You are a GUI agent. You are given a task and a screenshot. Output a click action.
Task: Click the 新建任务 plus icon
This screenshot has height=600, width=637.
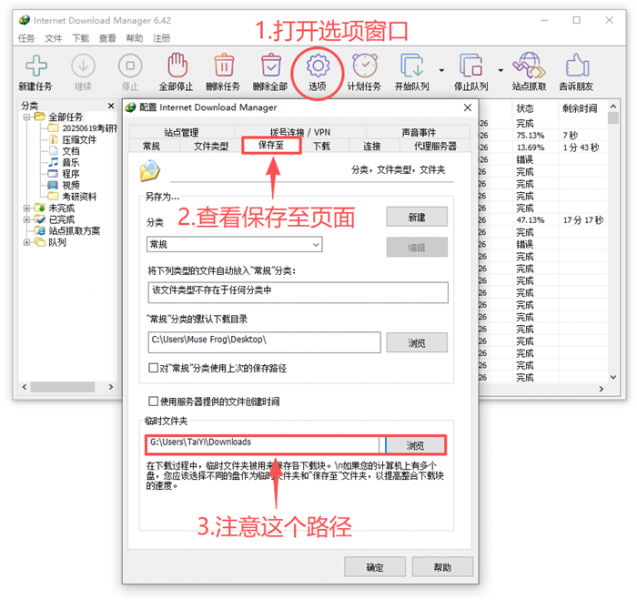[x=36, y=65]
